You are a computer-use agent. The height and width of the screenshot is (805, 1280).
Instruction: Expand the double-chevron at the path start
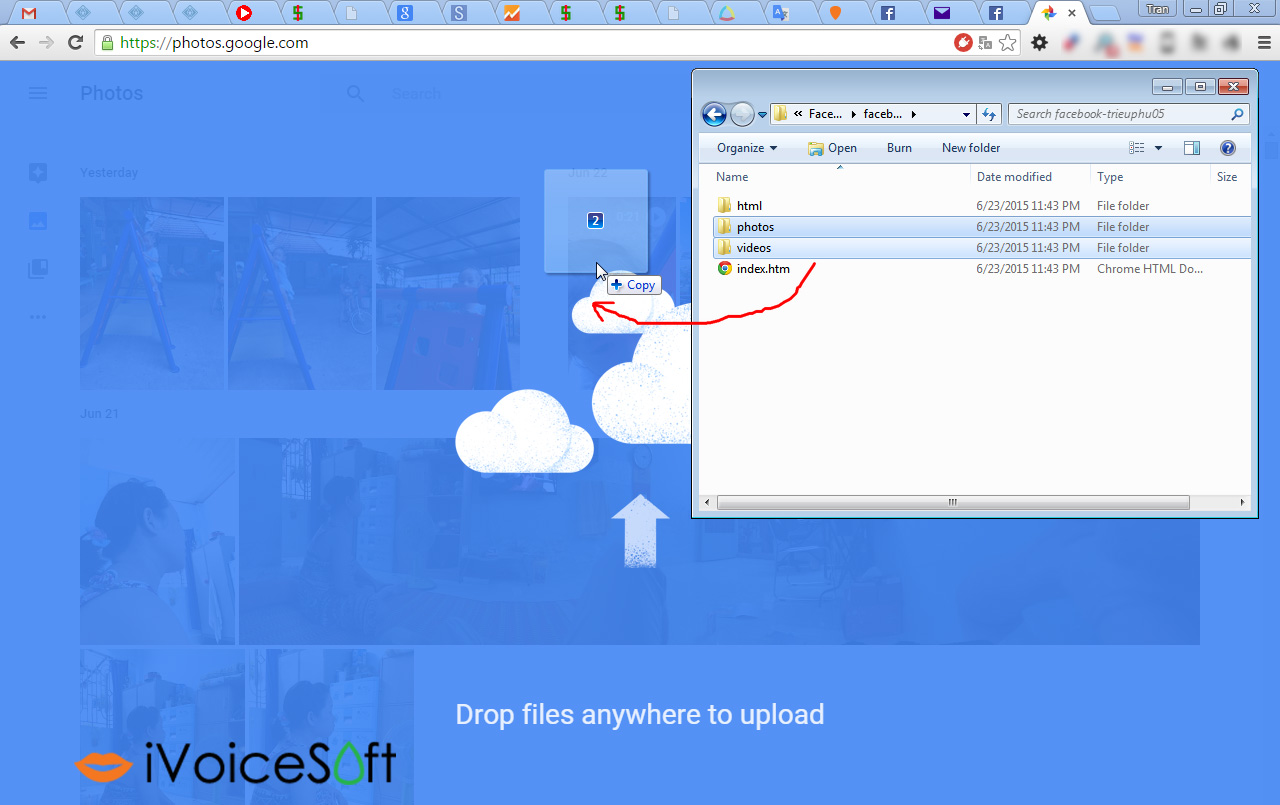tap(798, 114)
